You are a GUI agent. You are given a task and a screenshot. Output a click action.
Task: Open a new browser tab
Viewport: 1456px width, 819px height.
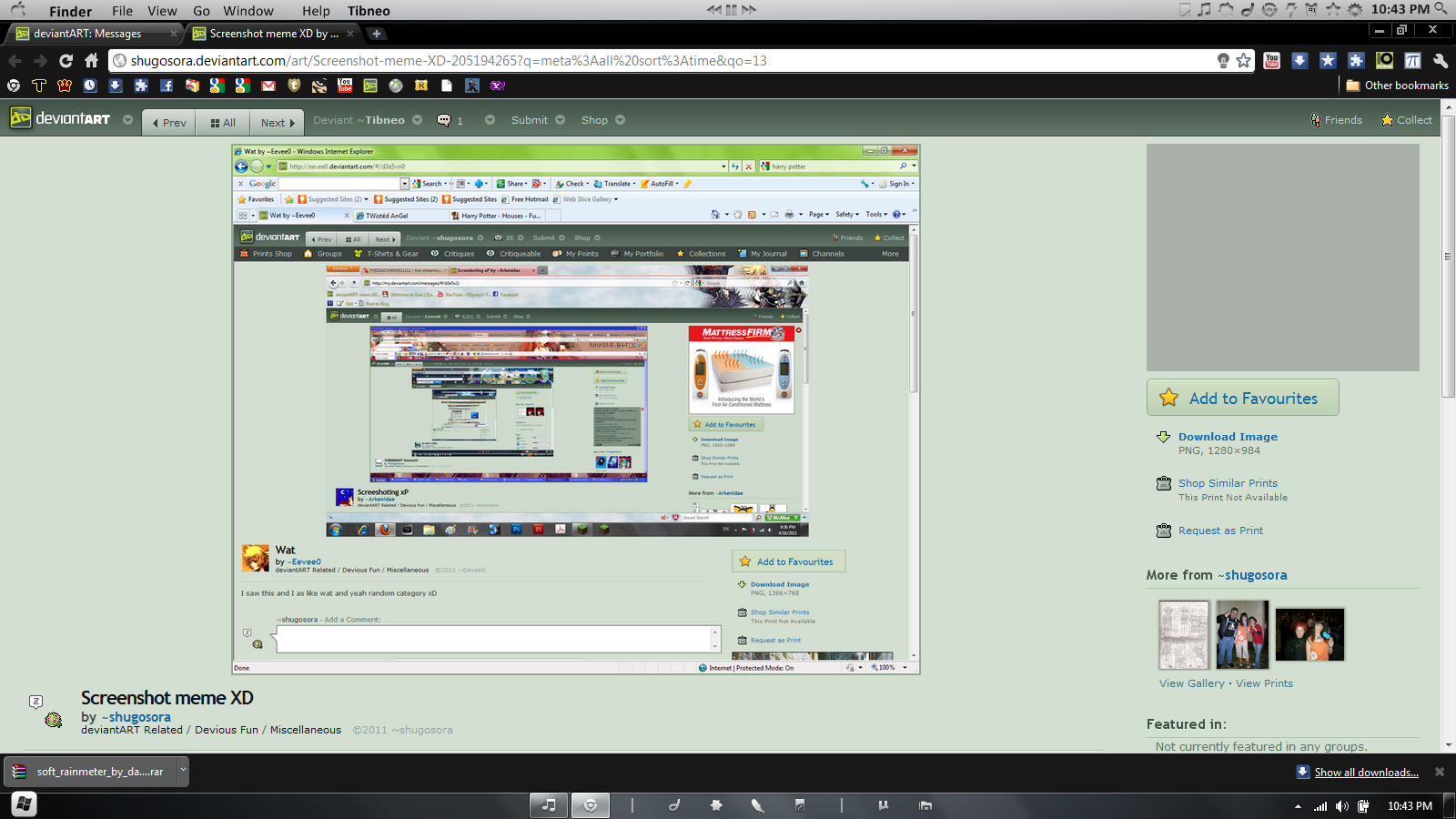[x=377, y=34]
